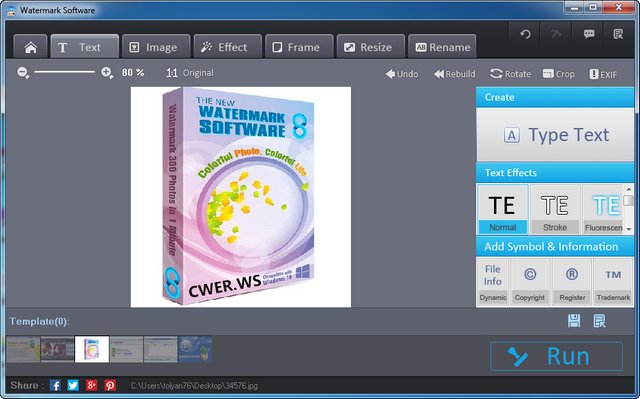Open the Effect tab
The height and width of the screenshot is (399, 640).
pyautogui.click(x=227, y=47)
